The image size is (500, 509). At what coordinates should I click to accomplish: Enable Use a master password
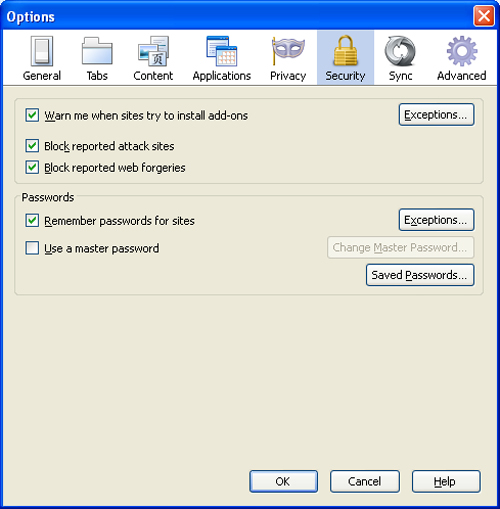32,248
